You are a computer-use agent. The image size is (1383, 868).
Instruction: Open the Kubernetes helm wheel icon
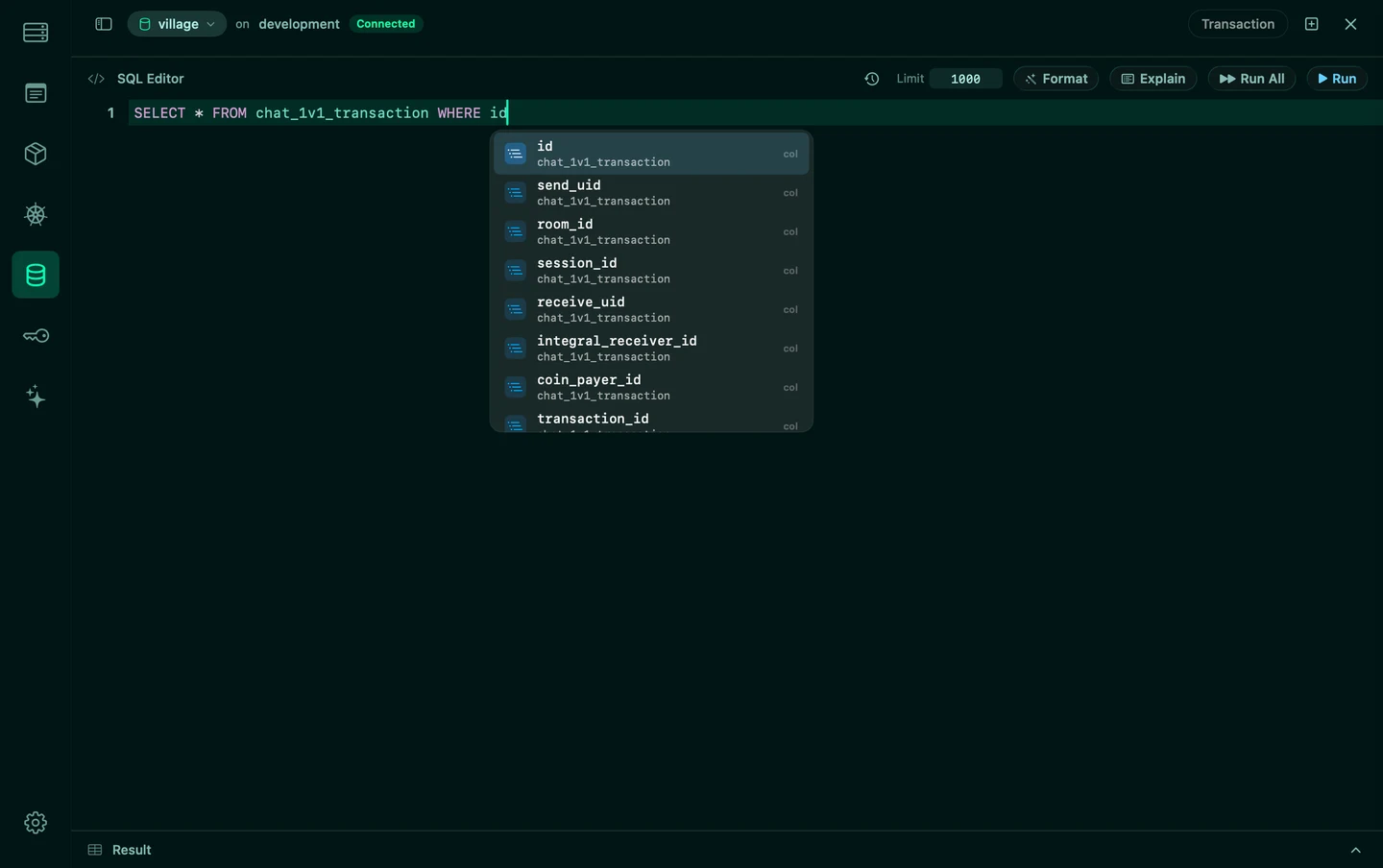(36, 214)
